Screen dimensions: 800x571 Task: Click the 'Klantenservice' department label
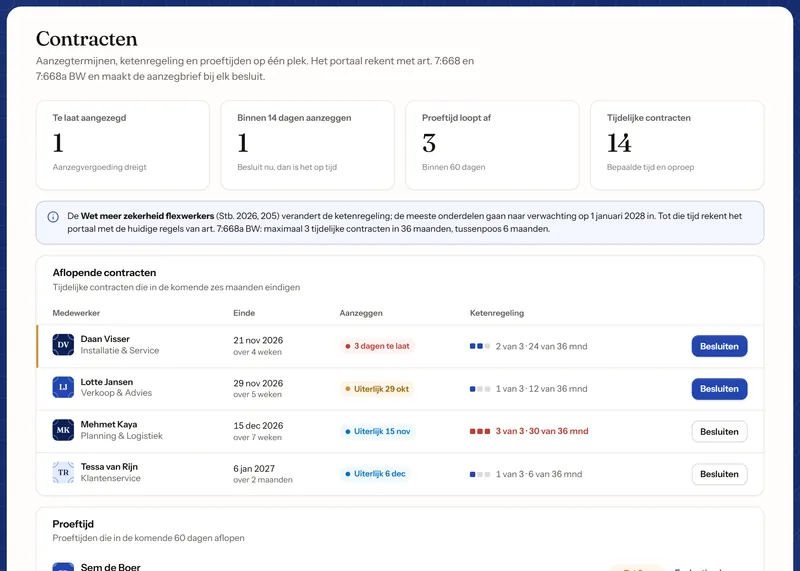[111, 478]
